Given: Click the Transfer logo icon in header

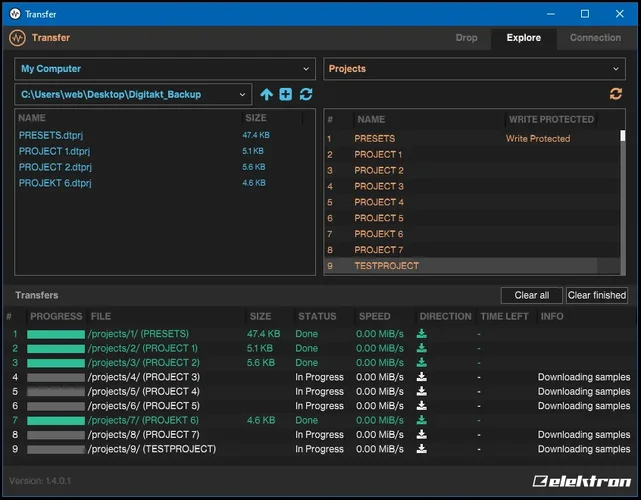Looking at the screenshot, I should [17, 38].
